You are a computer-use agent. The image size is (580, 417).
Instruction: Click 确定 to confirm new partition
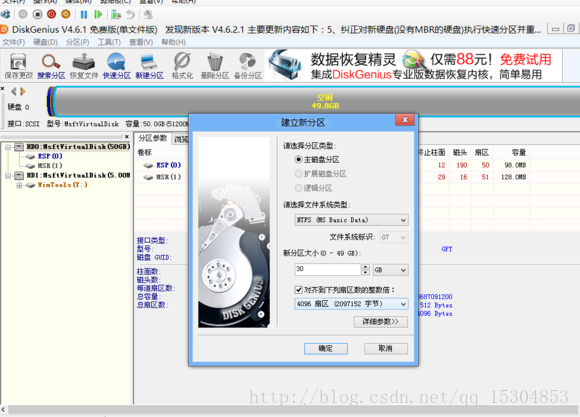(326, 348)
